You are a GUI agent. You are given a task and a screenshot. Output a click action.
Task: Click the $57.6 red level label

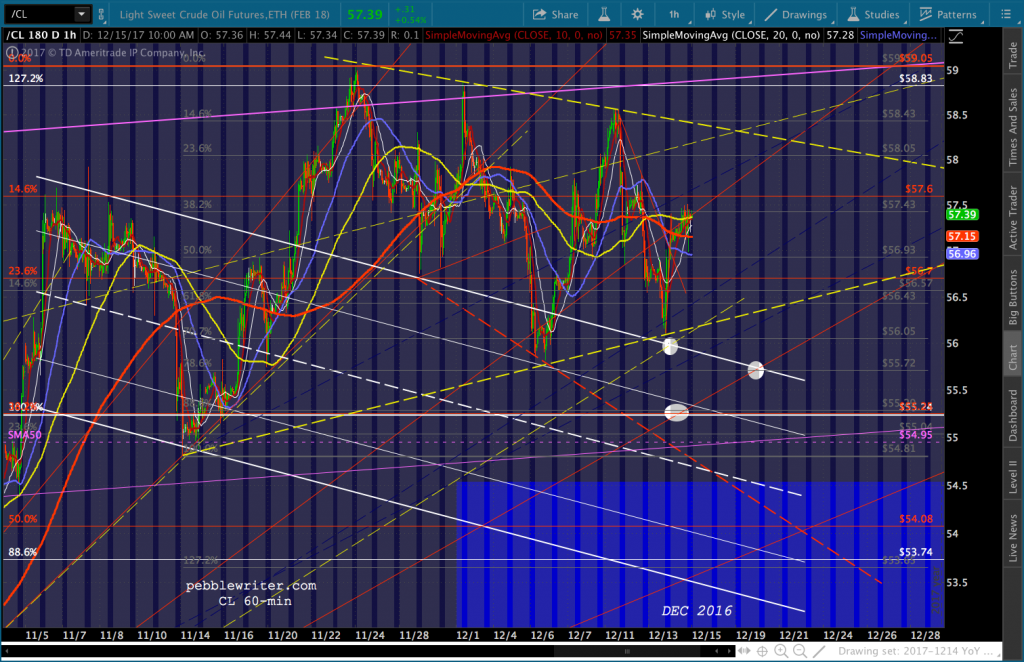[919, 189]
